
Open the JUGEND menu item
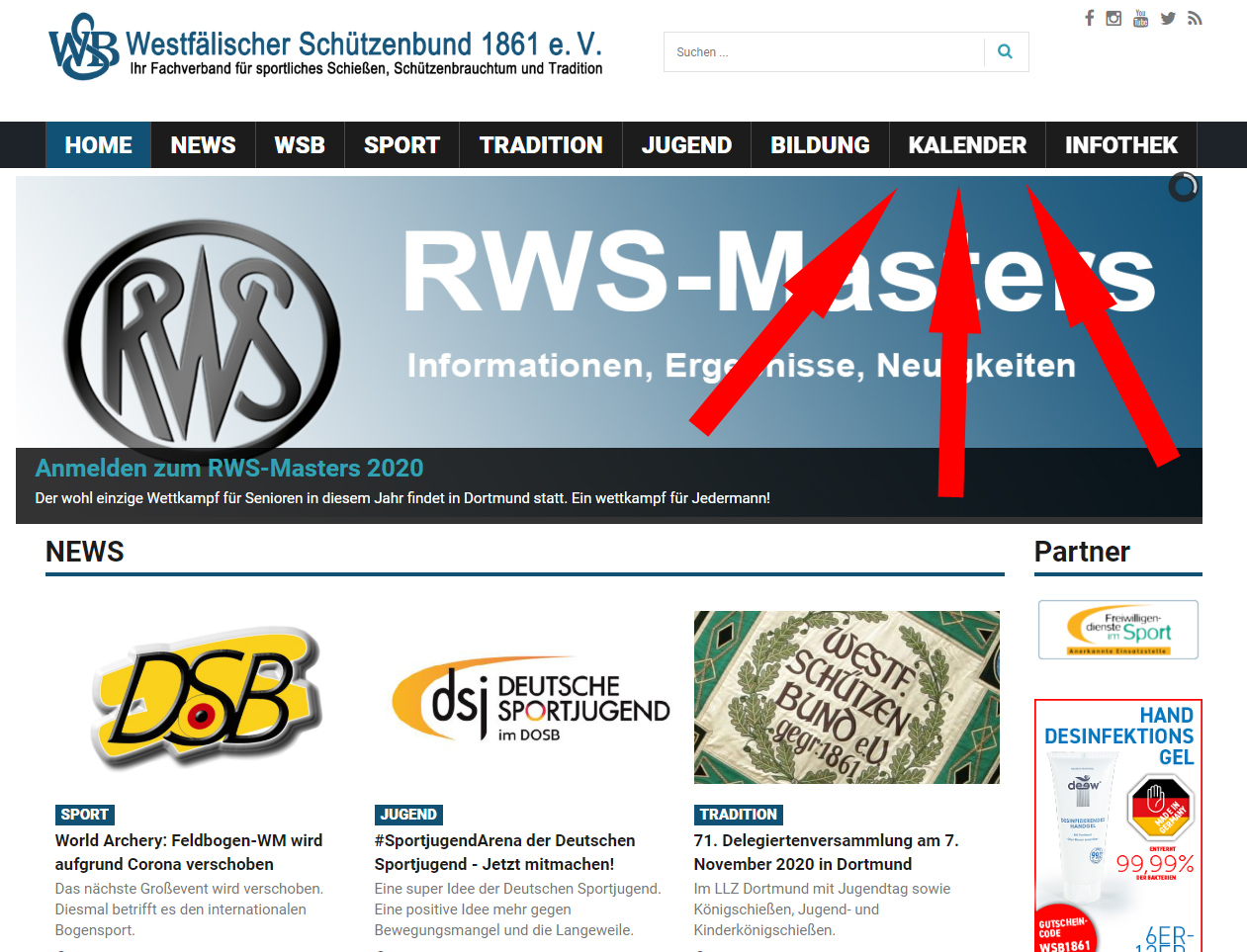(x=686, y=145)
